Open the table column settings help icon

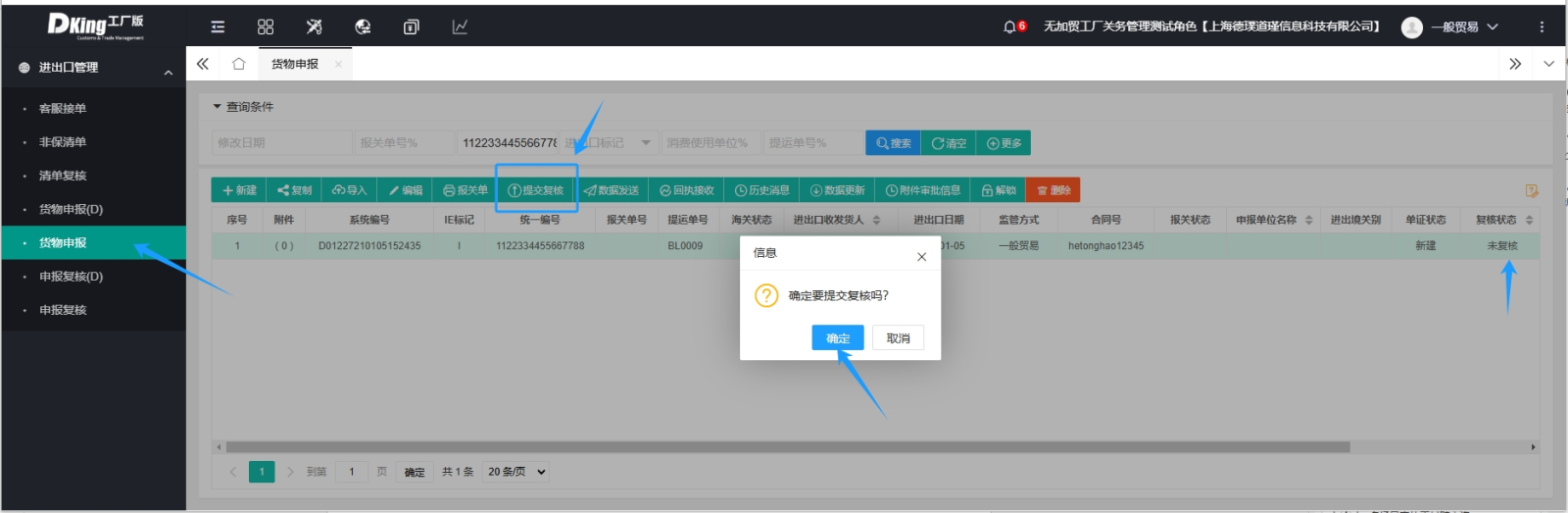point(1532,190)
